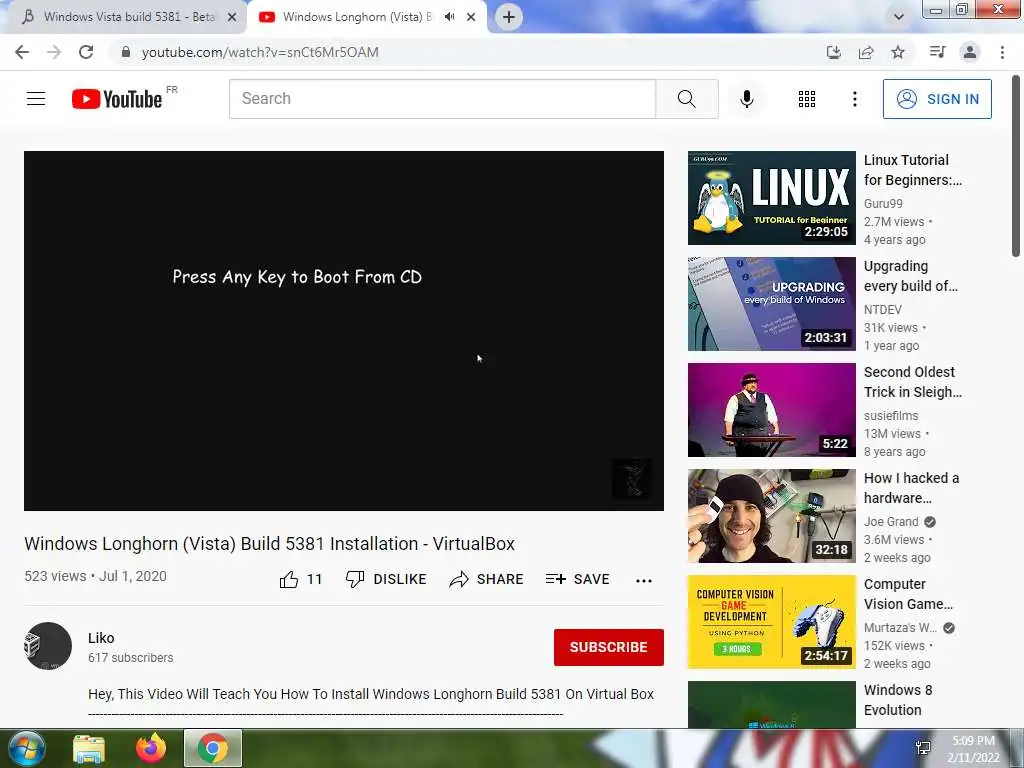The height and width of the screenshot is (768, 1024).
Task: Click the Computer Vision Game title
Action: click(x=908, y=594)
